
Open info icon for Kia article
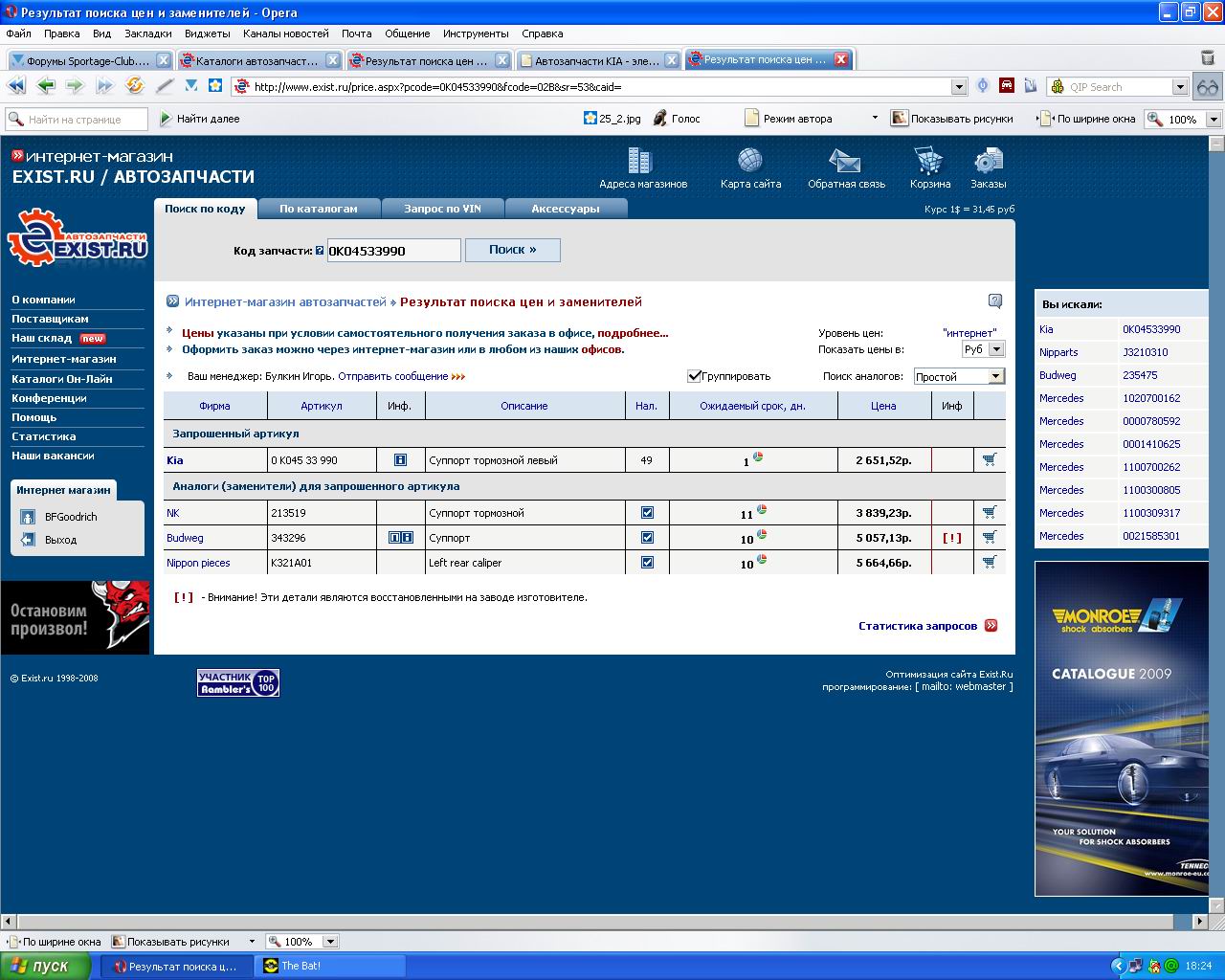click(x=400, y=460)
